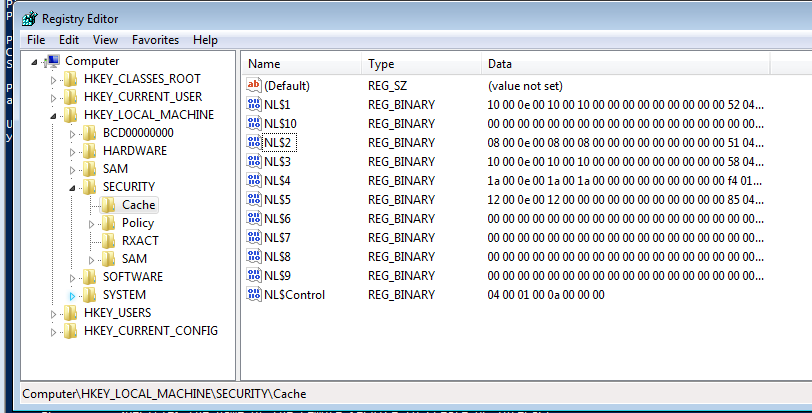Click the Data column header
The height and width of the screenshot is (413, 812).
click(625, 64)
